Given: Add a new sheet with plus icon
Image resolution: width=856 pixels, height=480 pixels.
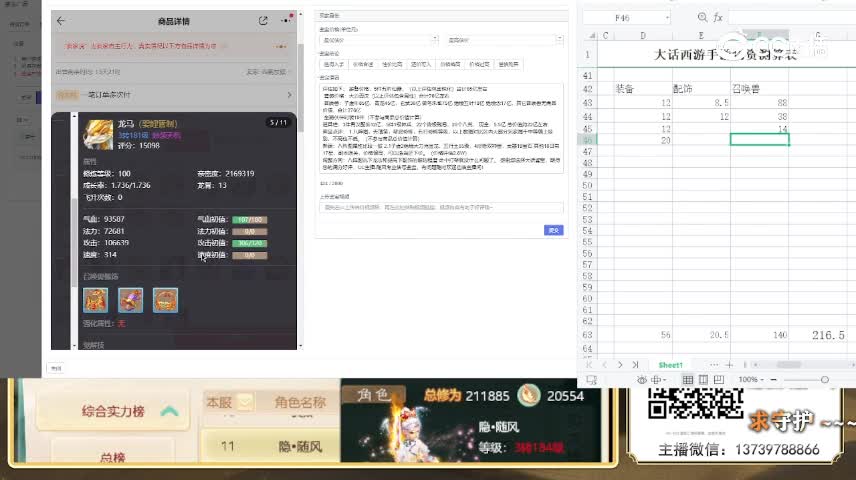Looking at the screenshot, I should click(729, 365).
